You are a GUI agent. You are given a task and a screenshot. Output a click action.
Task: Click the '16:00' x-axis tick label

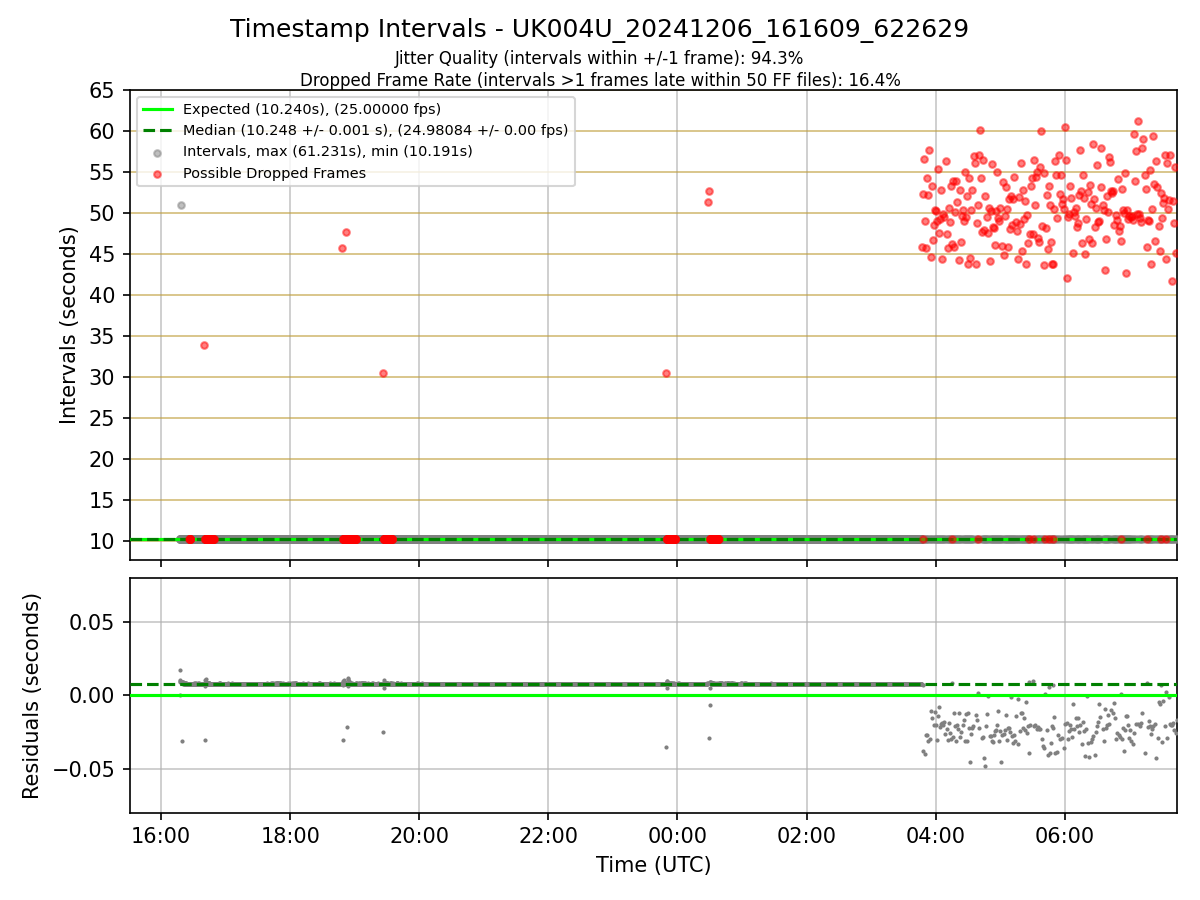coord(161,834)
